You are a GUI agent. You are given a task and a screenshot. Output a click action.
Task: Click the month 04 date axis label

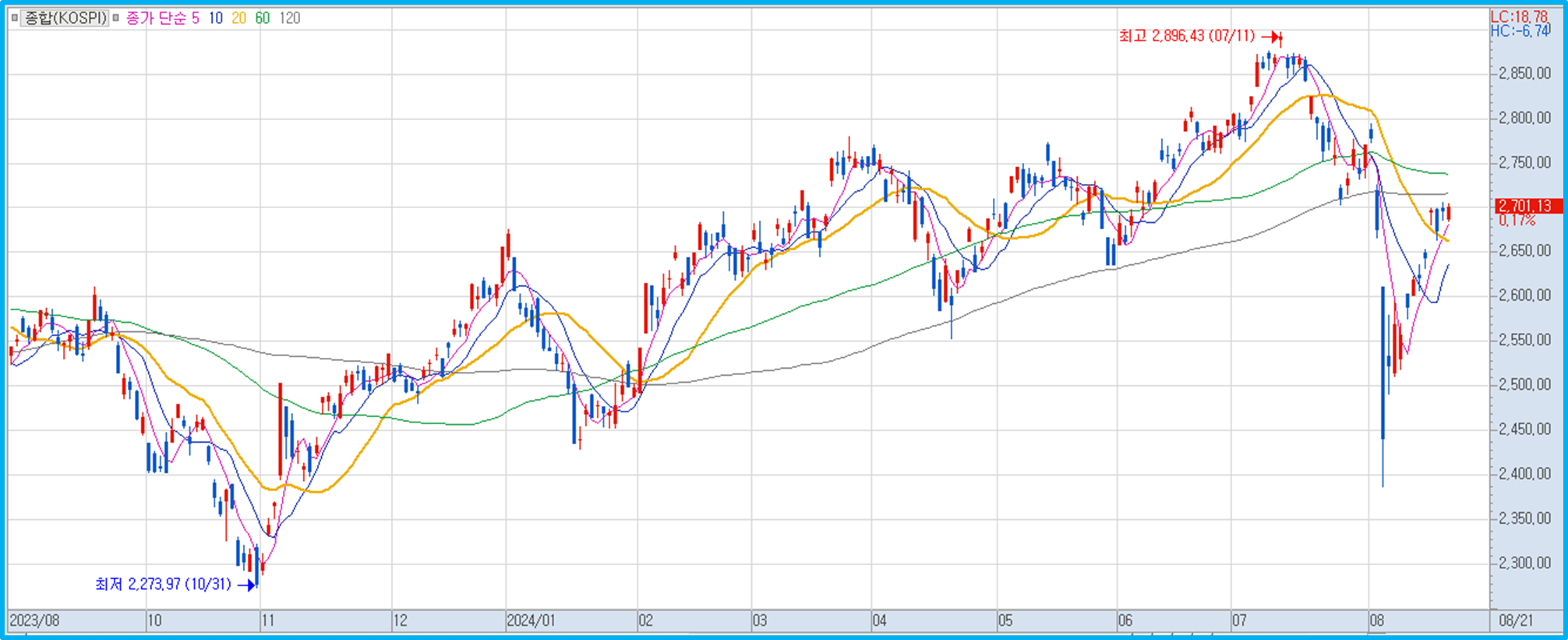[880, 621]
